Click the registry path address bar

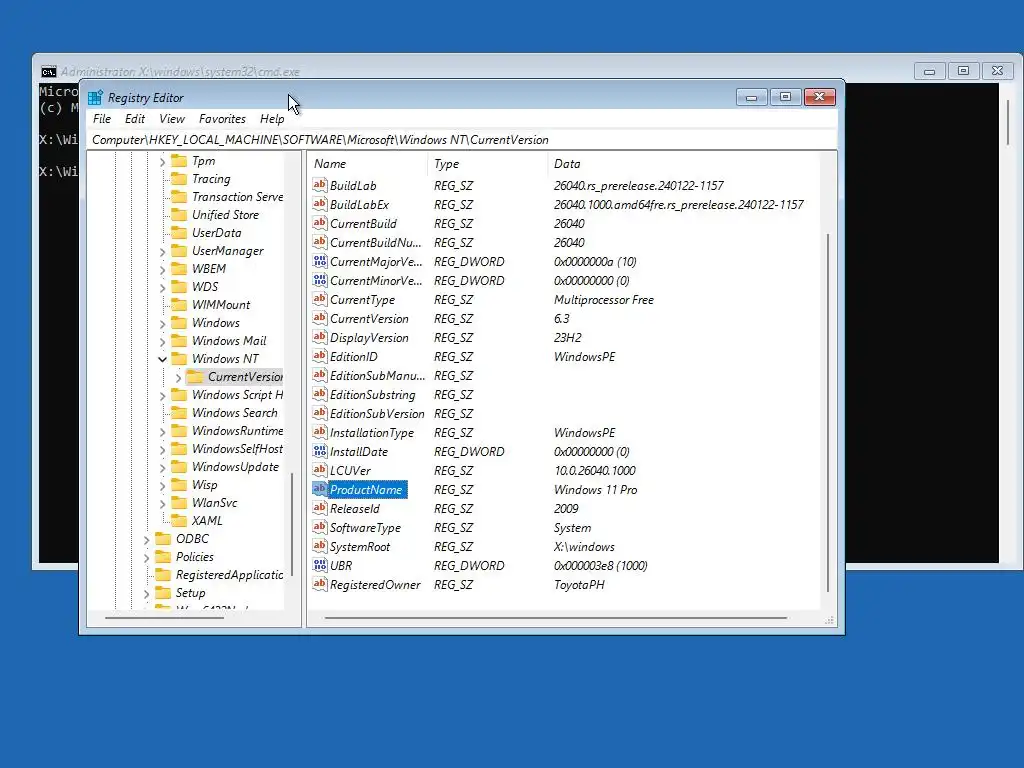462,140
